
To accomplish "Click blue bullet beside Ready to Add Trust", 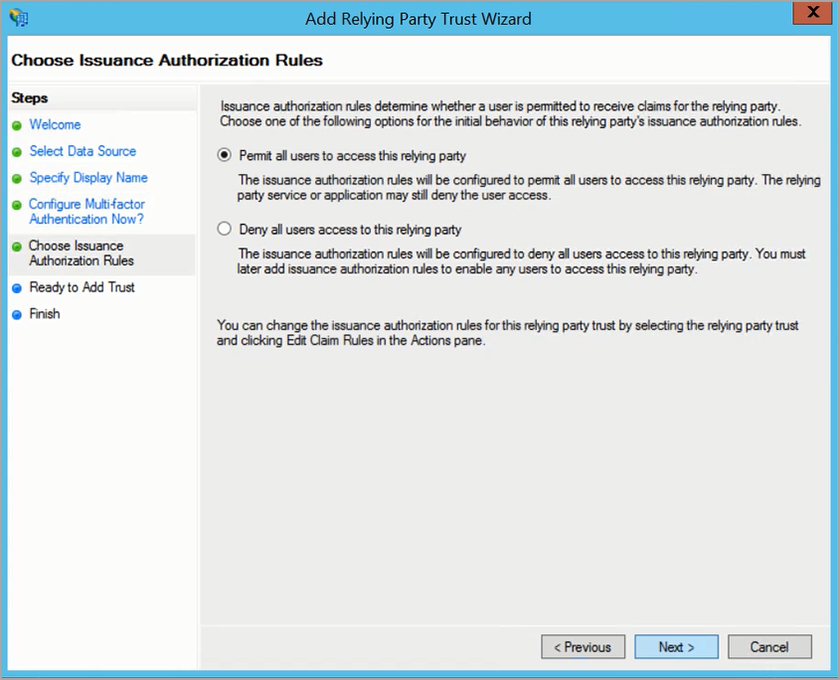I will tap(17, 288).
